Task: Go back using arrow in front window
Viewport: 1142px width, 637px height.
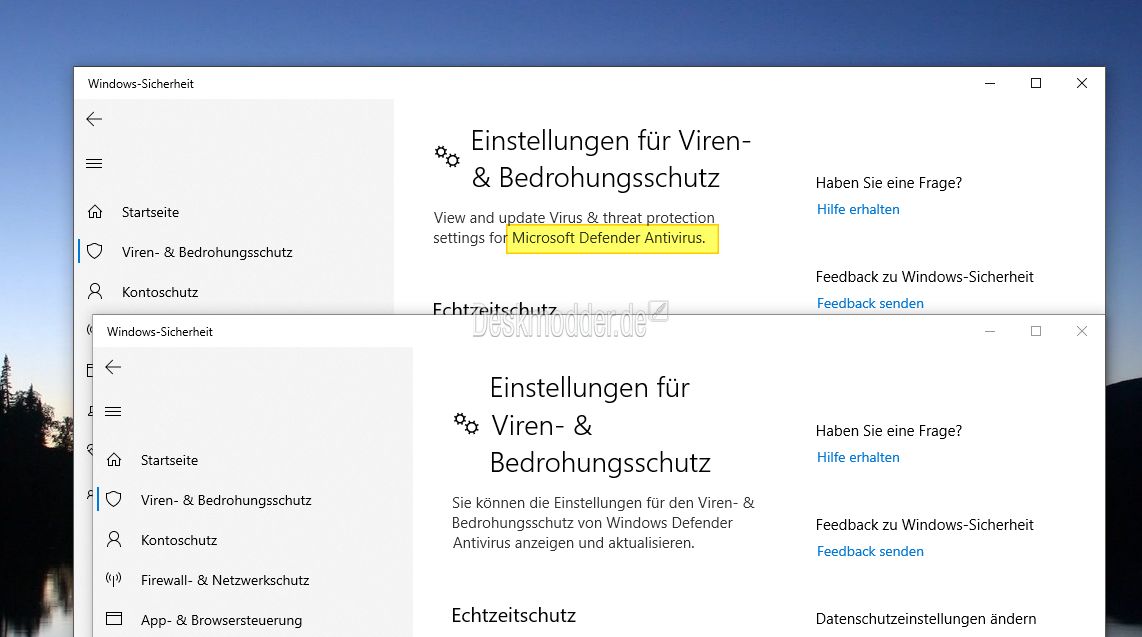Action: coord(113,368)
